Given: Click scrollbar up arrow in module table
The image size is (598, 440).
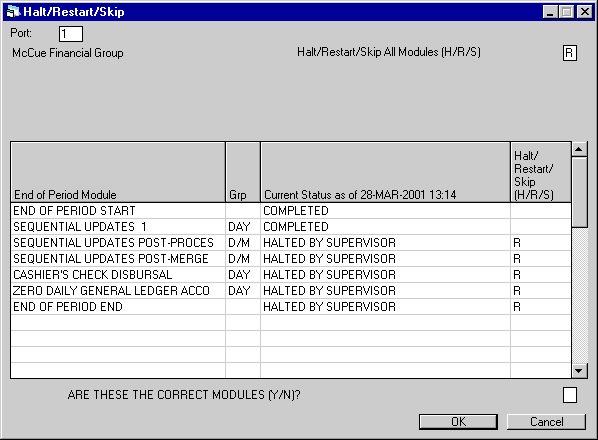Looking at the screenshot, I should click(579, 149).
